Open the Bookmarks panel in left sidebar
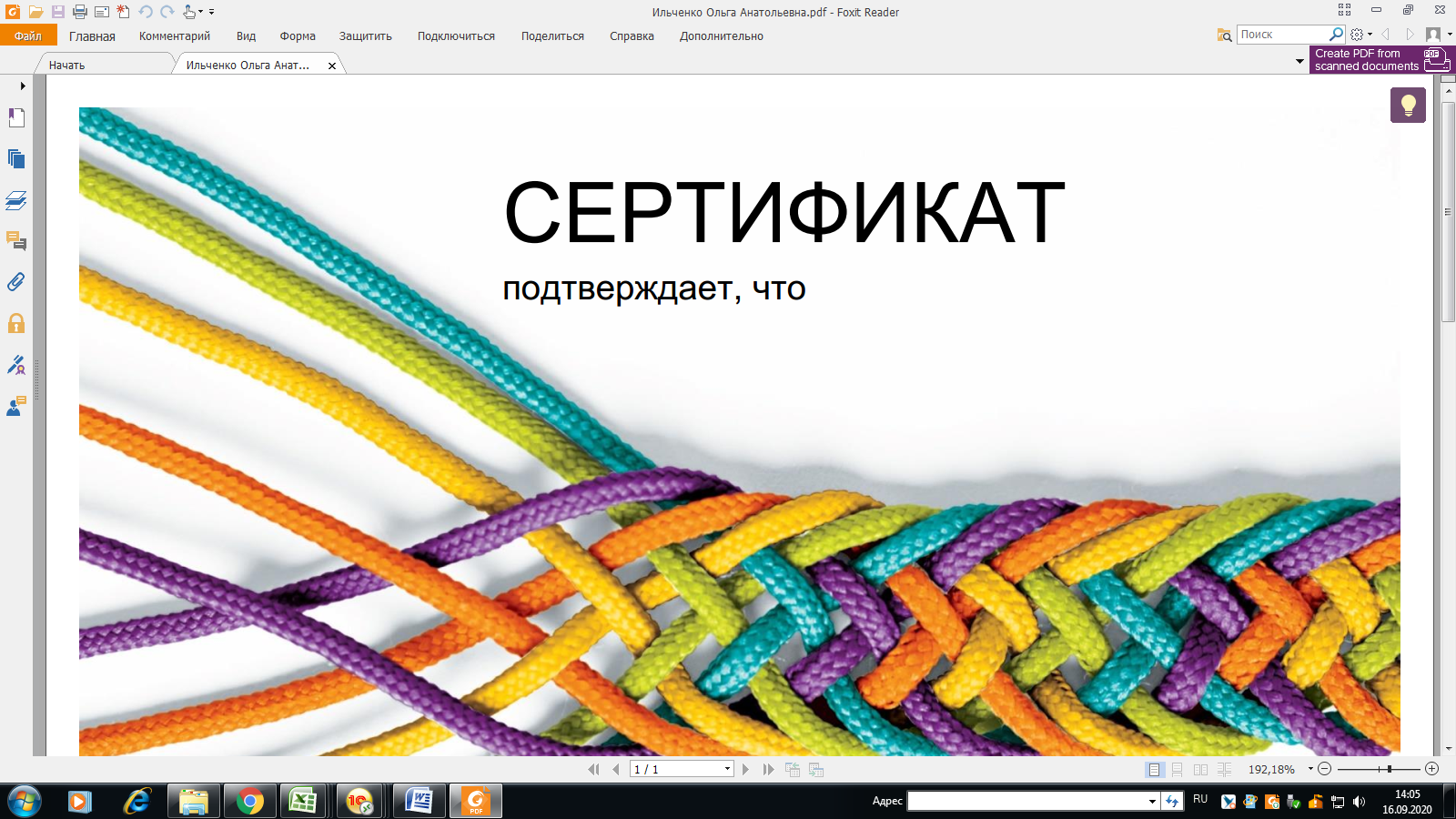1456x819 pixels. coord(16,117)
